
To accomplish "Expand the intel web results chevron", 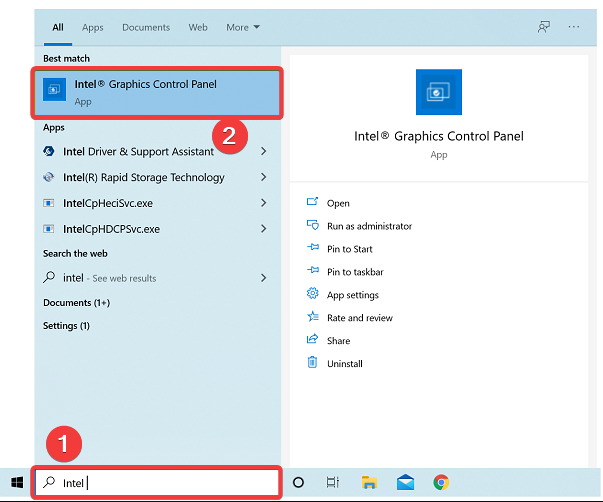I will point(263,278).
